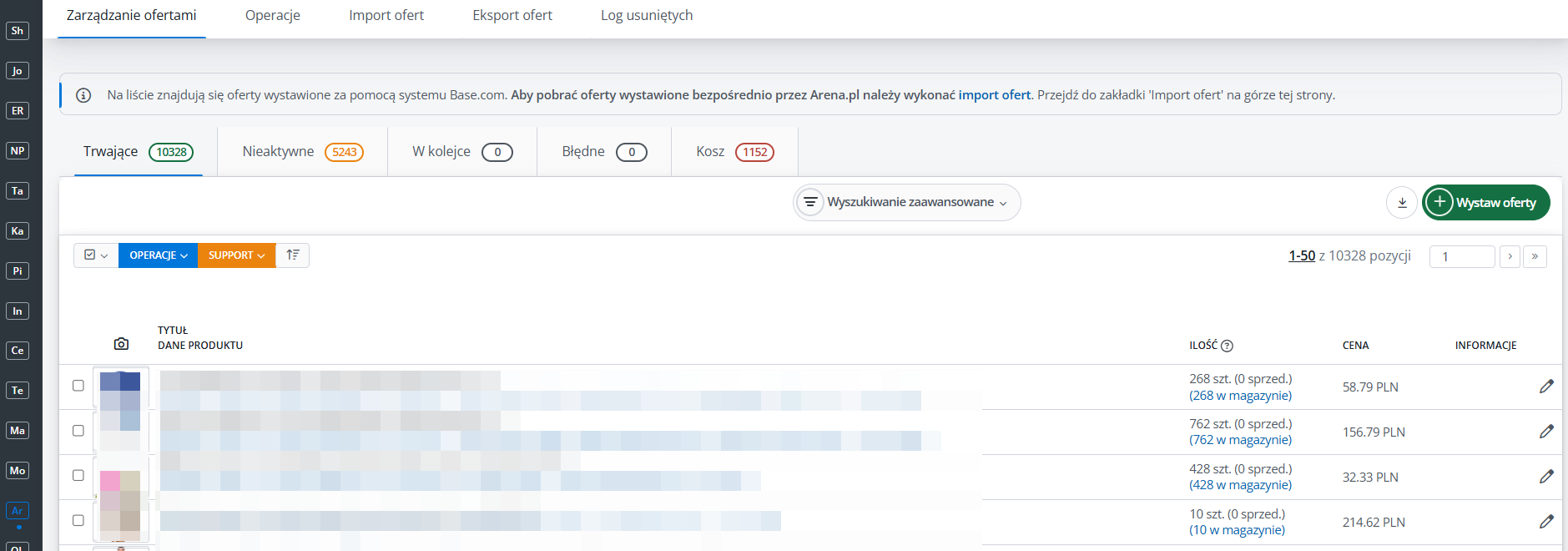Viewport: 1568px width, 551px height.
Task: Click the download list icon button
Action: (1402, 203)
